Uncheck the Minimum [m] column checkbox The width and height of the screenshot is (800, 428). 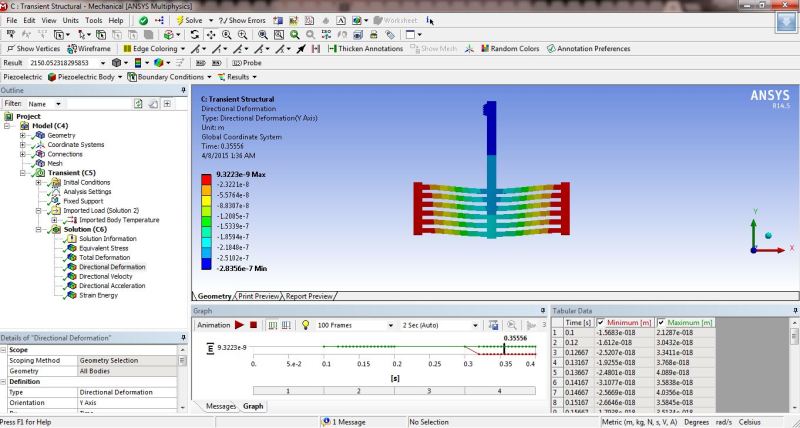pyautogui.click(x=600, y=323)
